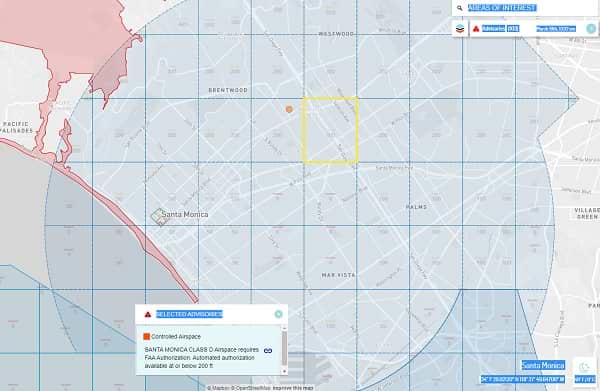Close the Selected Advisories panel
This screenshot has height=391, width=600.
[x=279, y=314]
